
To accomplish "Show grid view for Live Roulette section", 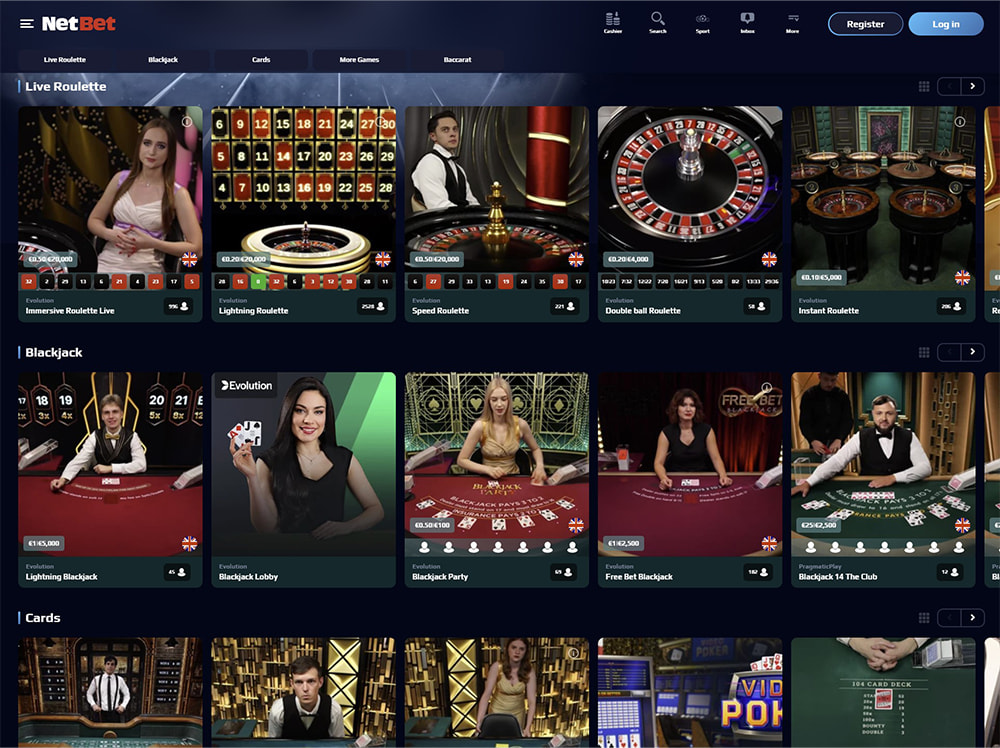I will (x=923, y=86).
